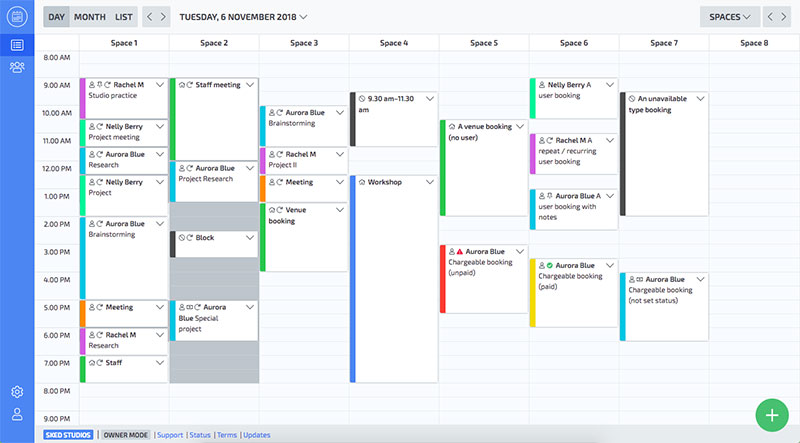Switch to MONTH view
The image size is (800, 443).
click(90, 17)
